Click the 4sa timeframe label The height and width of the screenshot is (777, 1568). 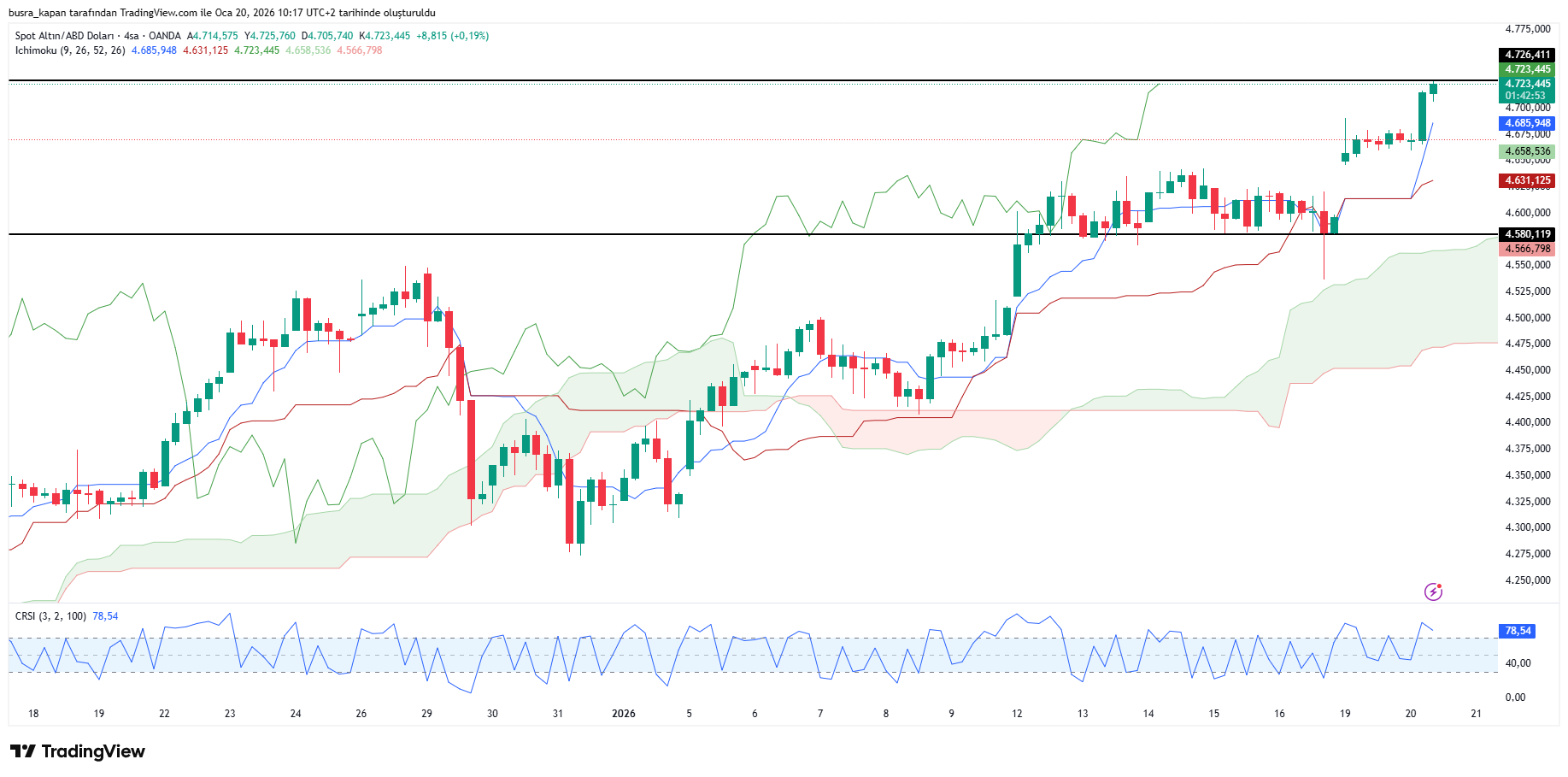[x=131, y=36]
